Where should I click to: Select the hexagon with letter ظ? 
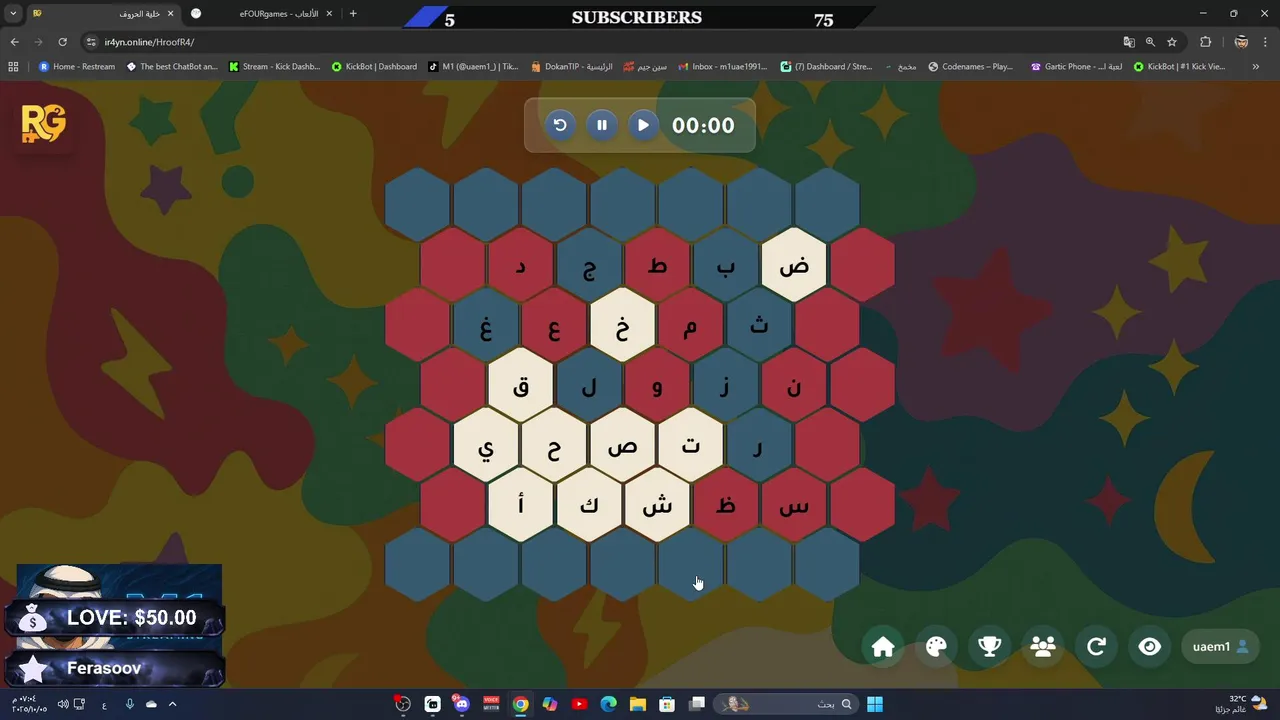pos(726,506)
